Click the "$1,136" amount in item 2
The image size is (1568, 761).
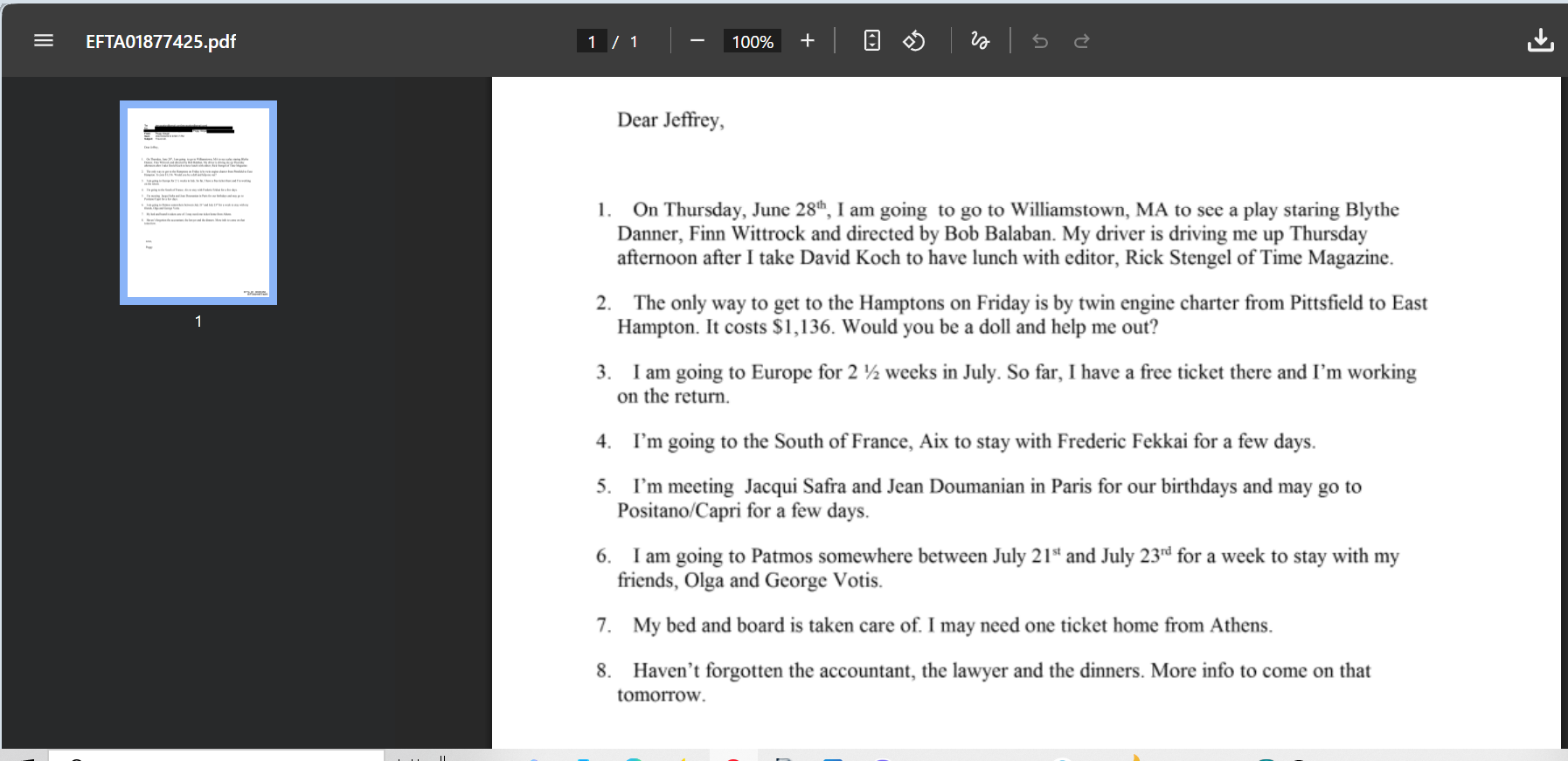point(801,327)
